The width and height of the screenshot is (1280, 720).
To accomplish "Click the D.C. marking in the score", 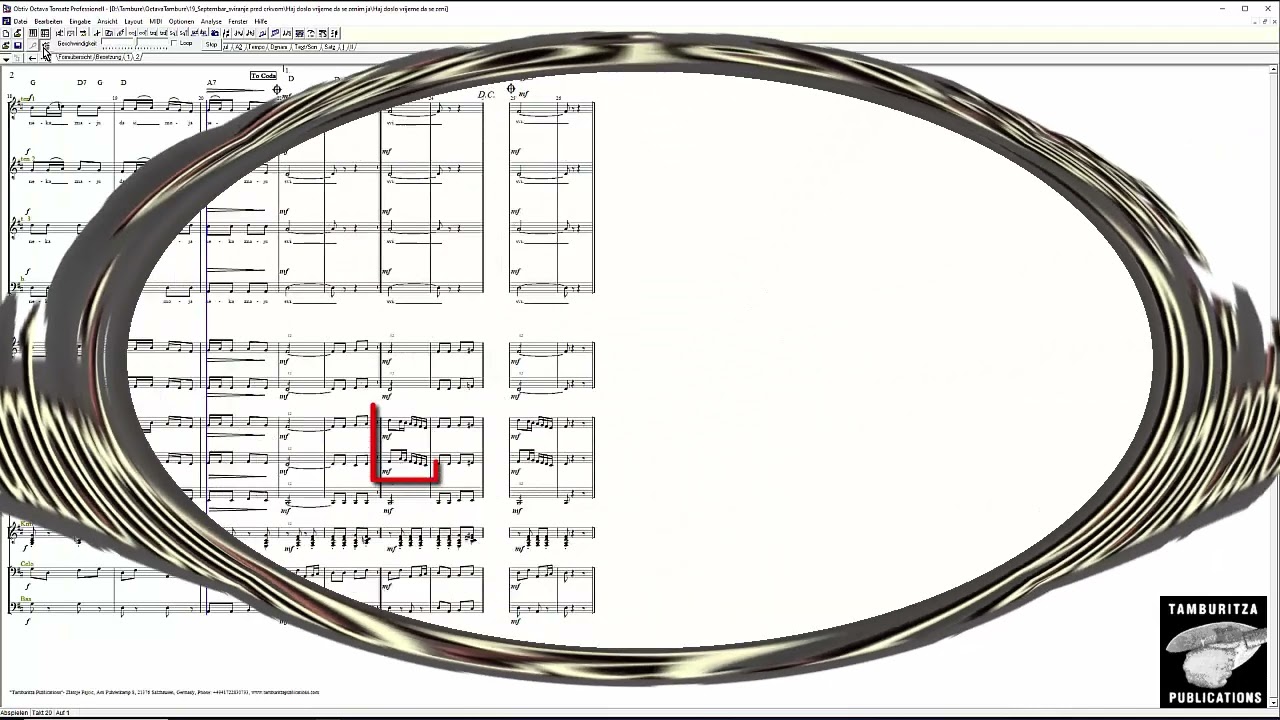I will [487, 95].
